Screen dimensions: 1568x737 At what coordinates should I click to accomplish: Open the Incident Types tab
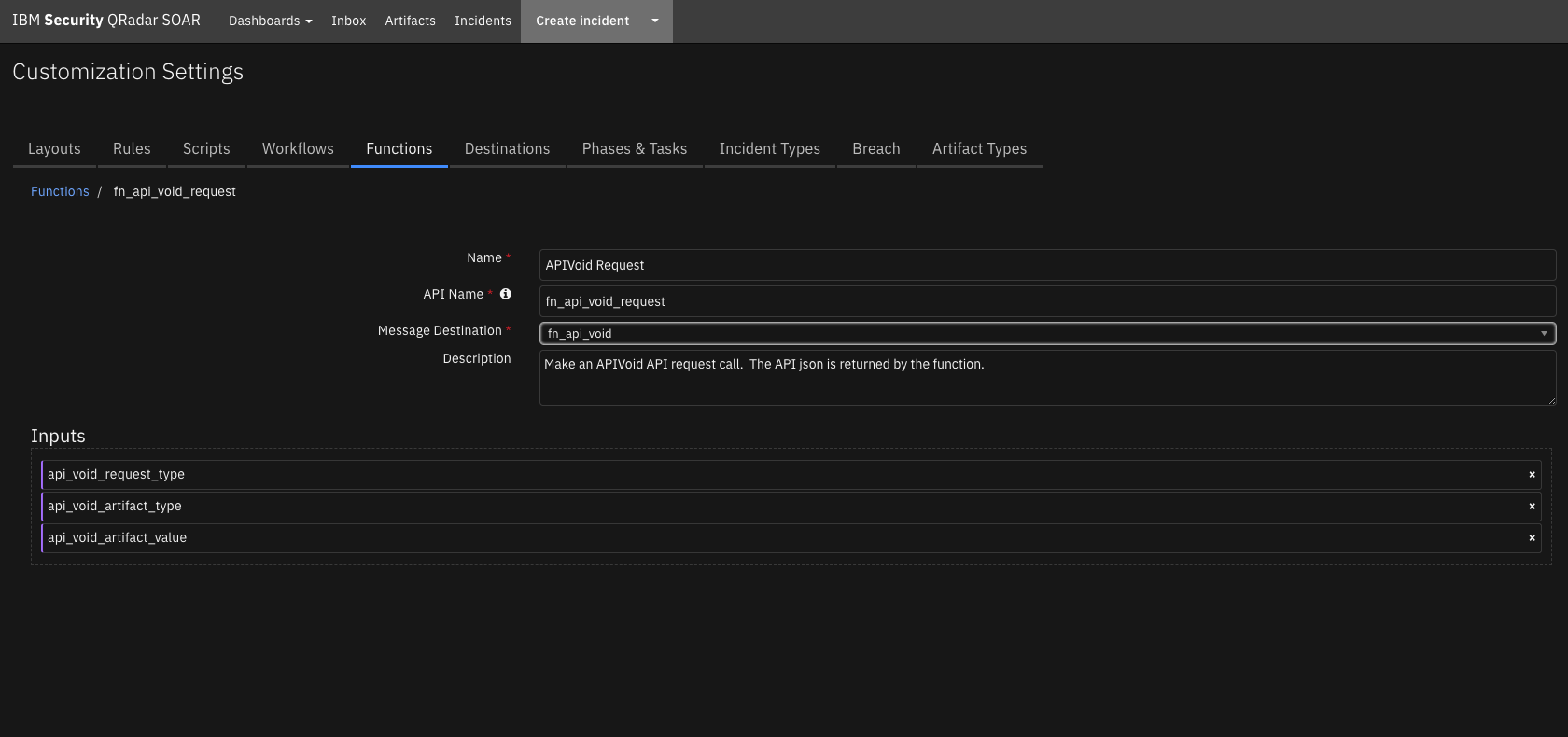770,149
